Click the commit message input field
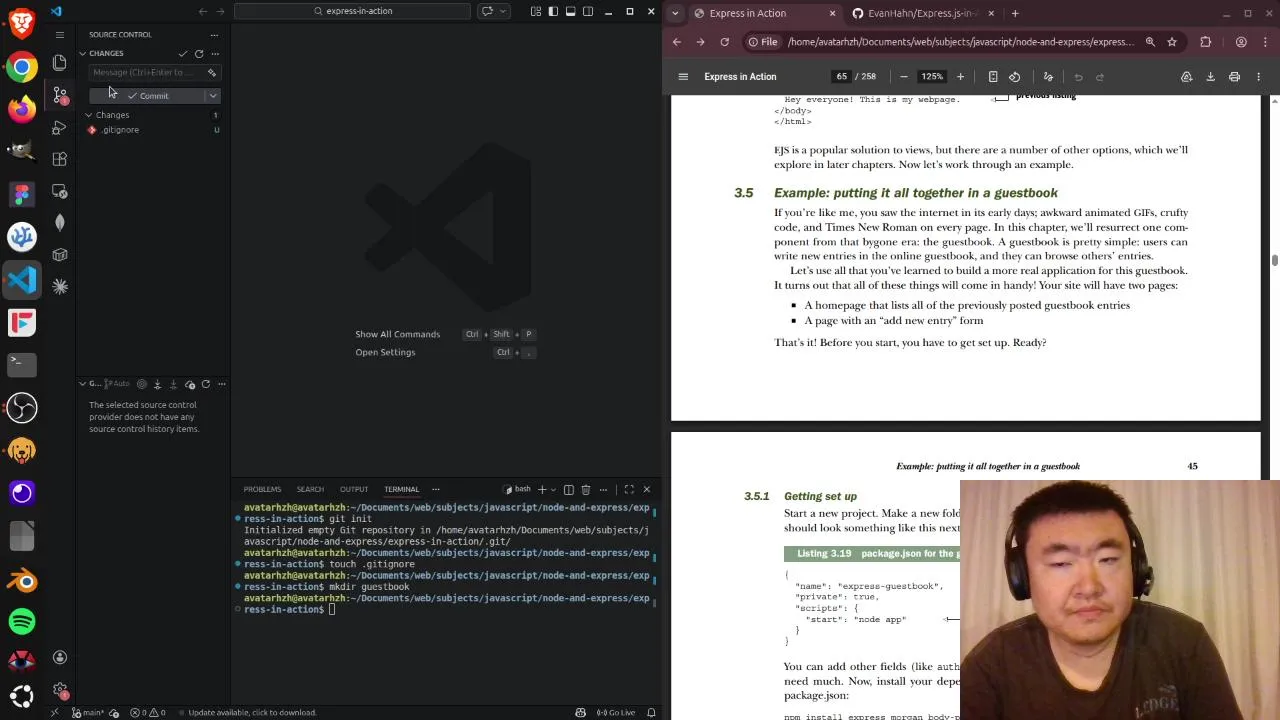This screenshot has width=1280, height=720. [x=147, y=72]
